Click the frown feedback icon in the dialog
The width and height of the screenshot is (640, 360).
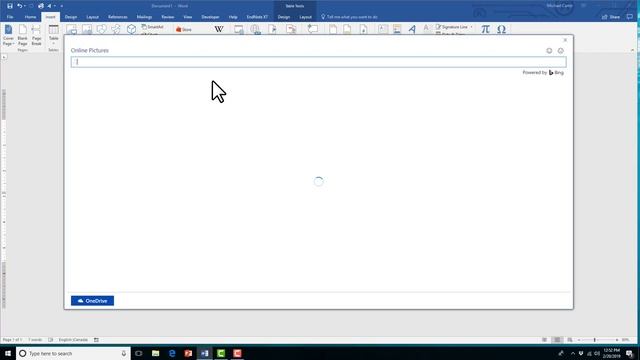tap(560, 51)
